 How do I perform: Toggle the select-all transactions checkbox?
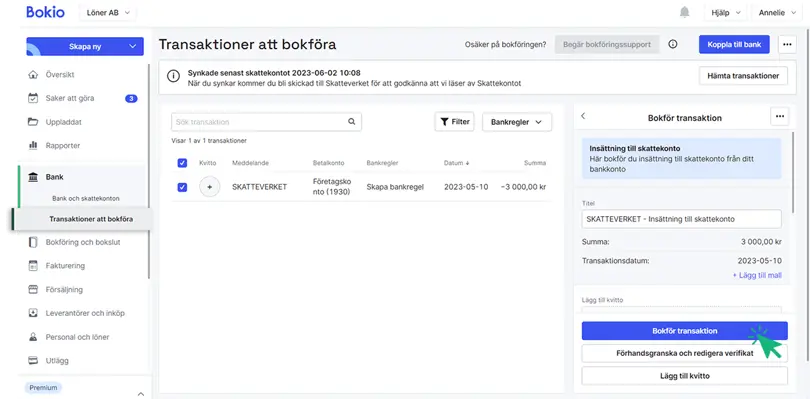(182, 163)
